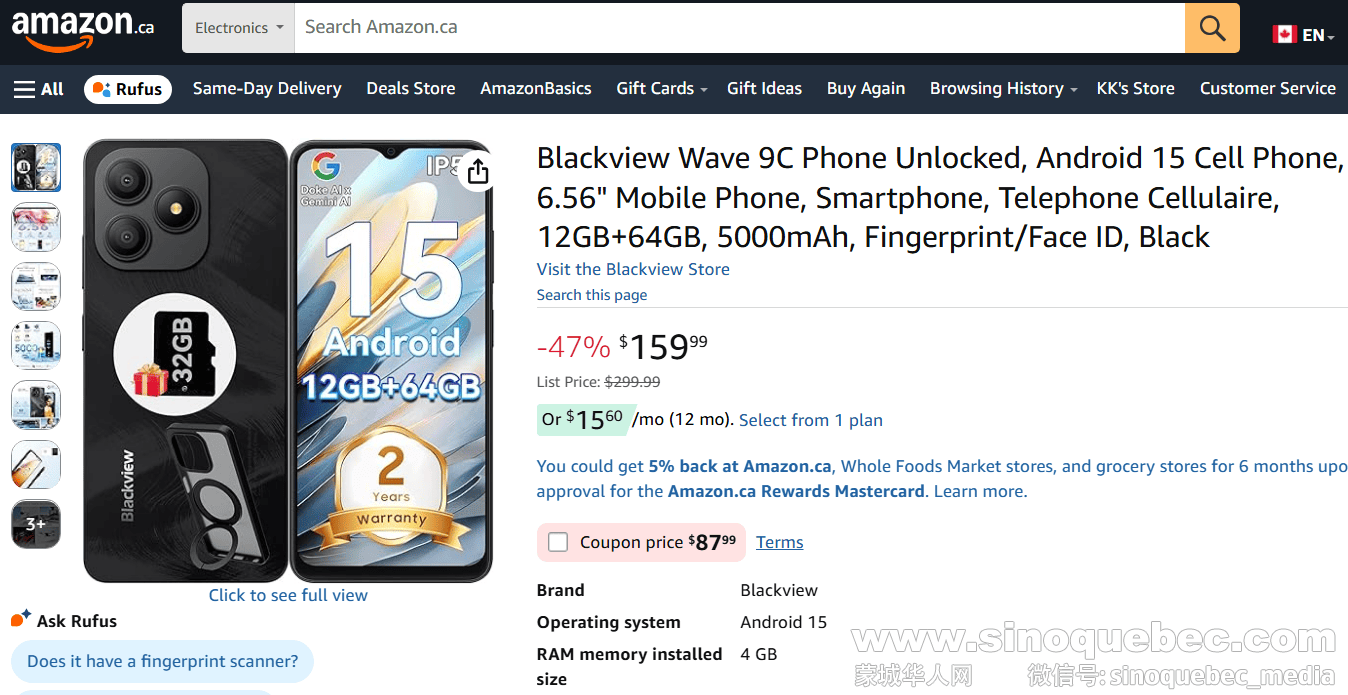Expand the Gift Cards dropdown
This screenshot has height=695, width=1348.
tap(660, 89)
